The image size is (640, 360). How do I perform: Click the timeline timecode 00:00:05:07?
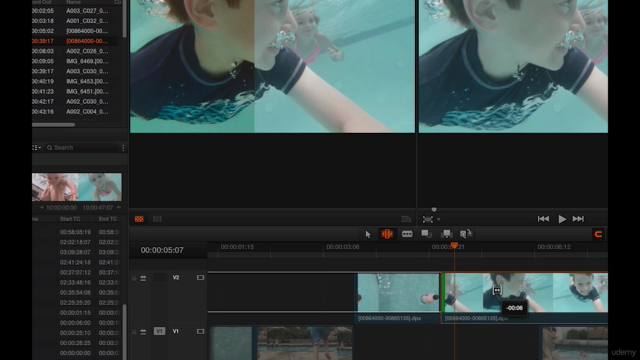pos(162,250)
